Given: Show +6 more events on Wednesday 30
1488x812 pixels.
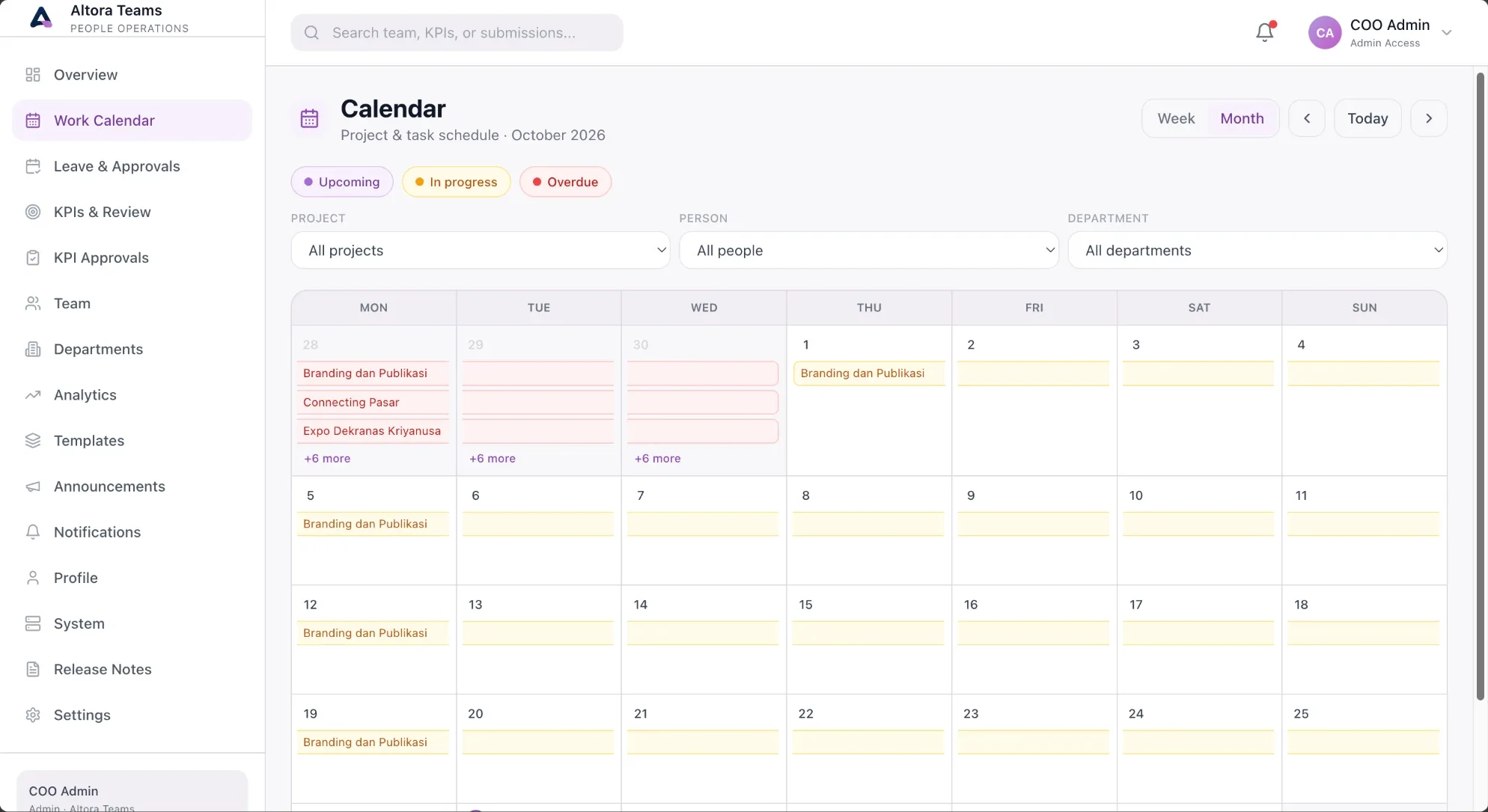Looking at the screenshot, I should click(x=658, y=459).
